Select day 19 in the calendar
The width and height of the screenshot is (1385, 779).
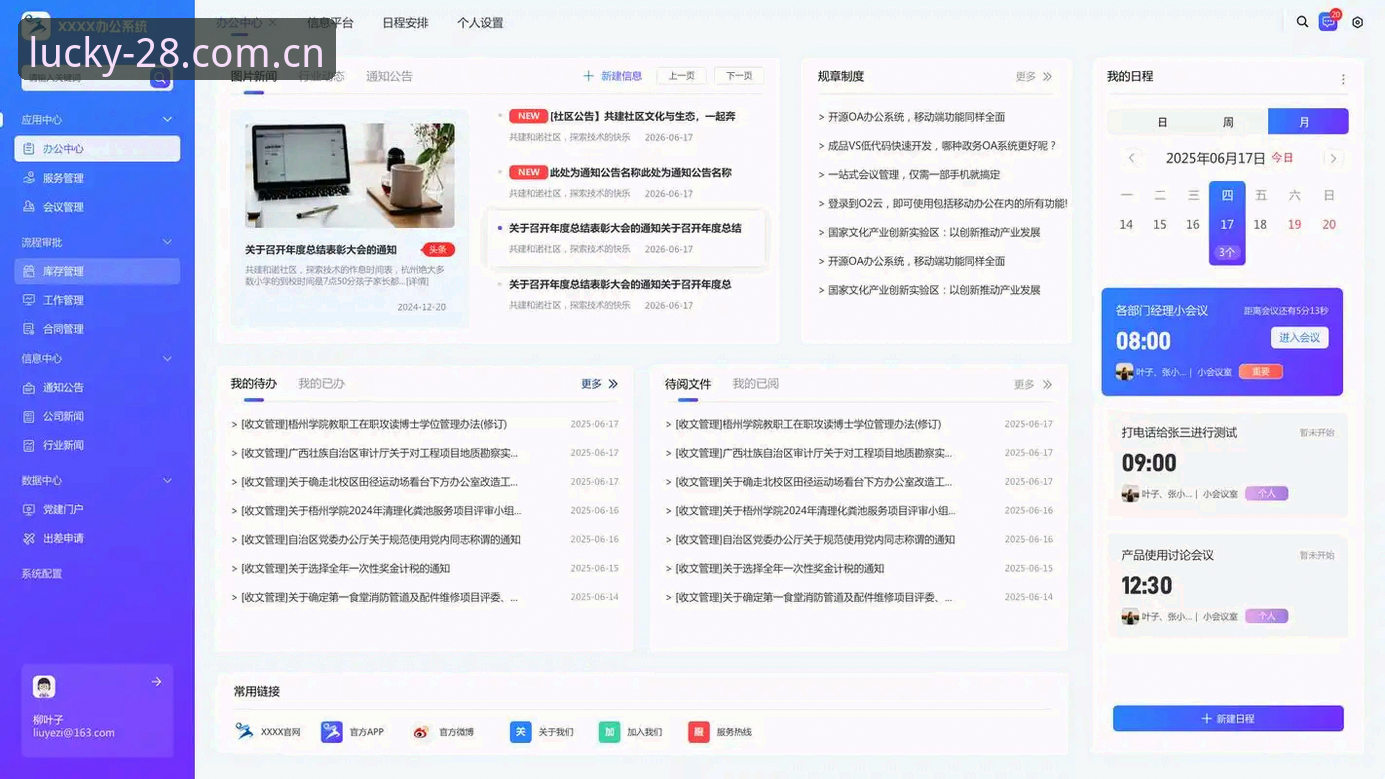pyautogui.click(x=1294, y=225)
